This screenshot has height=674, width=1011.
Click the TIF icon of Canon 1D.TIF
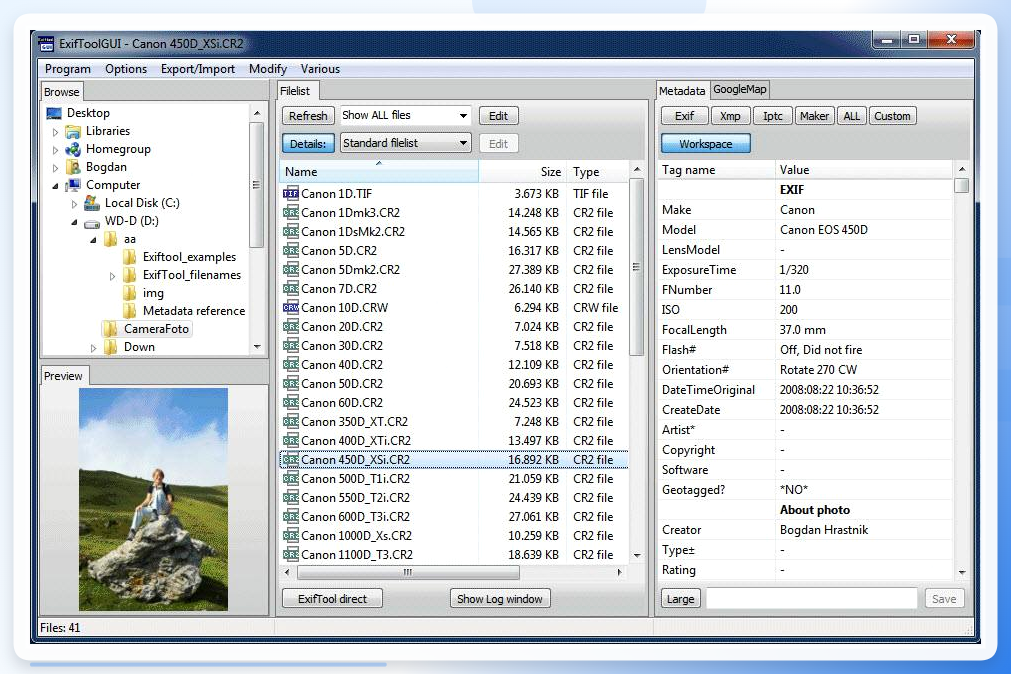(x=291, y=193)
